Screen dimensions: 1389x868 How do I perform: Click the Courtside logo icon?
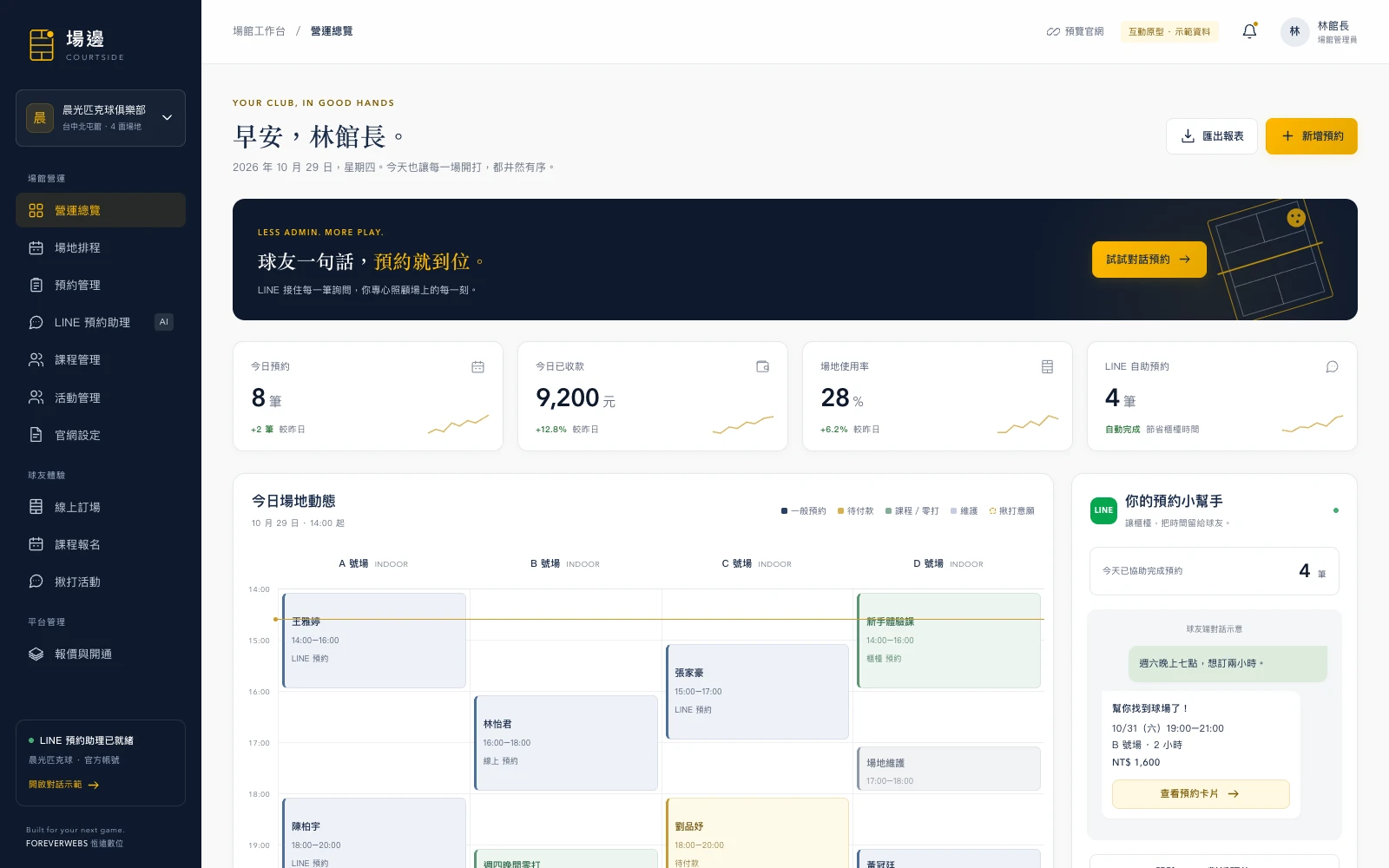pyautogui.click(x=41, y=44)
